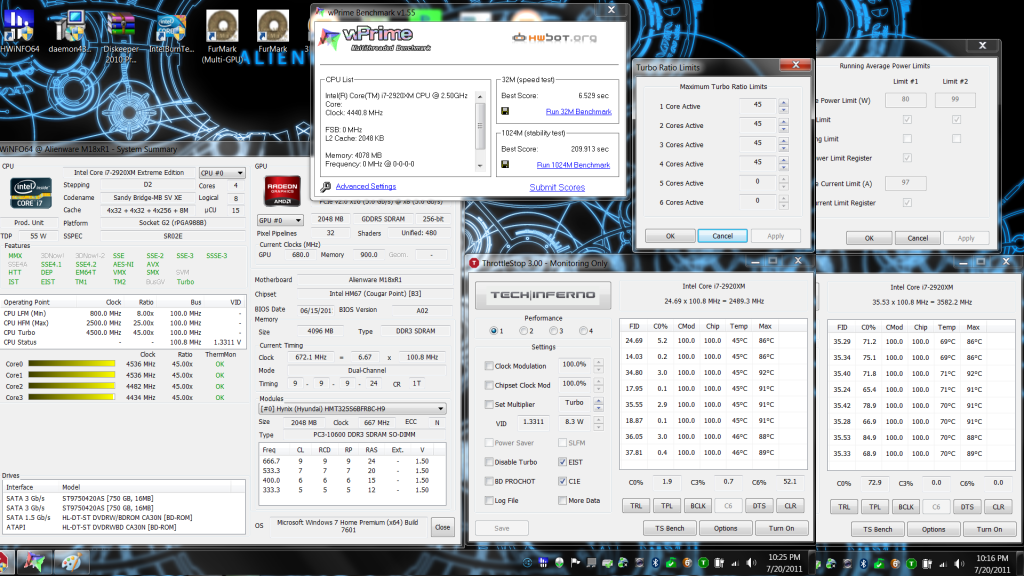
Task: Click Run 32M Benchmark link
Action: [578, 112]
